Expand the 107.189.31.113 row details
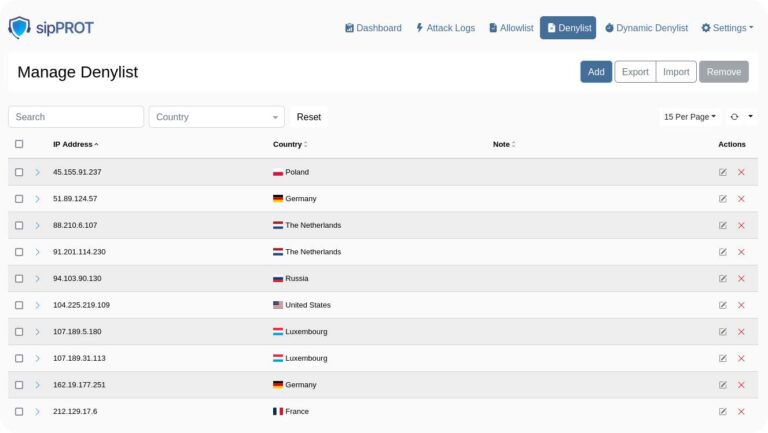This screenshot has height=433, width=768. click(37, 358)
